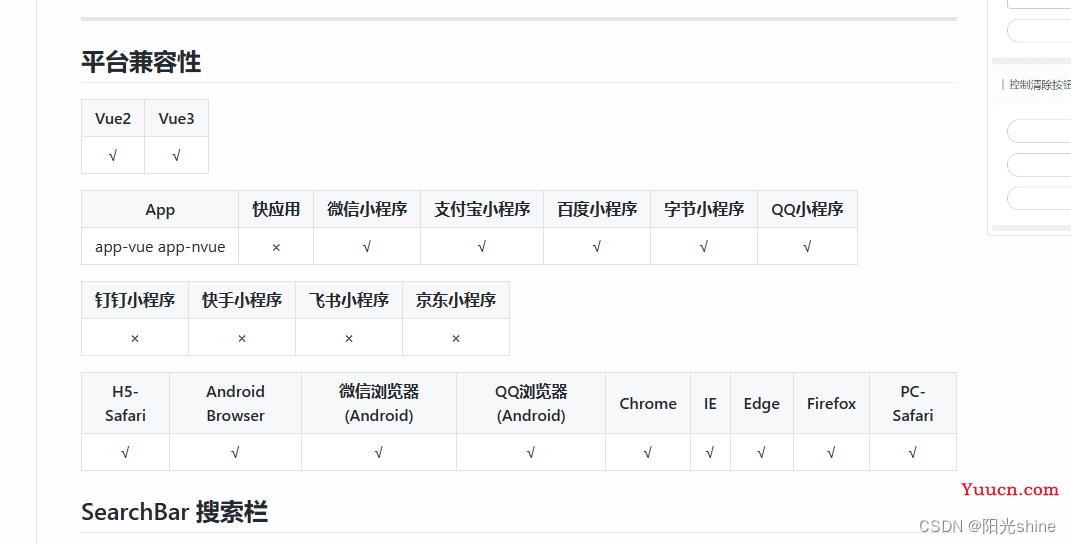Click the check mark under H5-Safari
The height and width of the screenshot is (544, 1071).
click(x=125, y=452)
